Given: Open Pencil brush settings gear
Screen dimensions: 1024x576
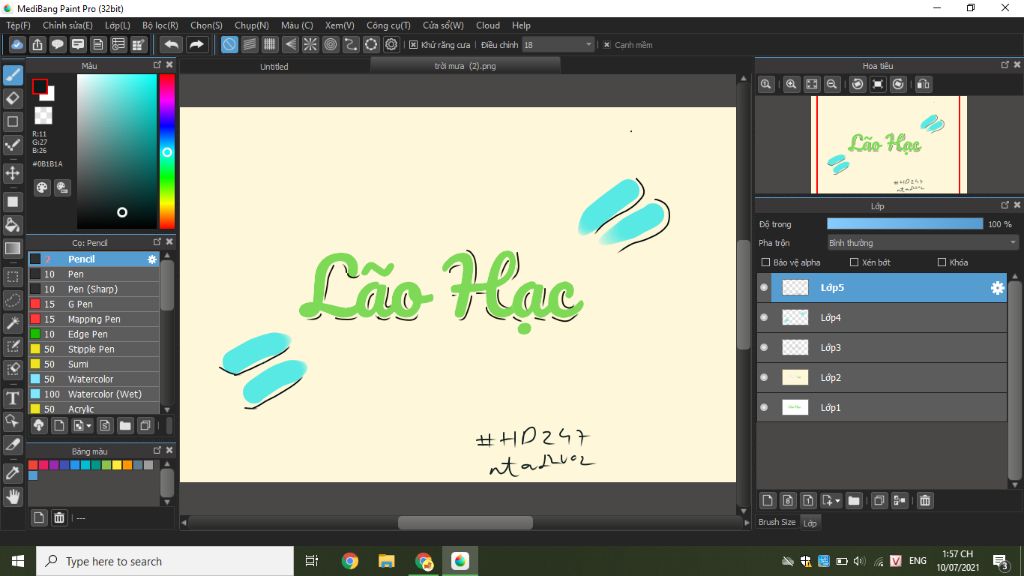Looking at the screenshot, I should pyautogui.click(x=152, y=259).
